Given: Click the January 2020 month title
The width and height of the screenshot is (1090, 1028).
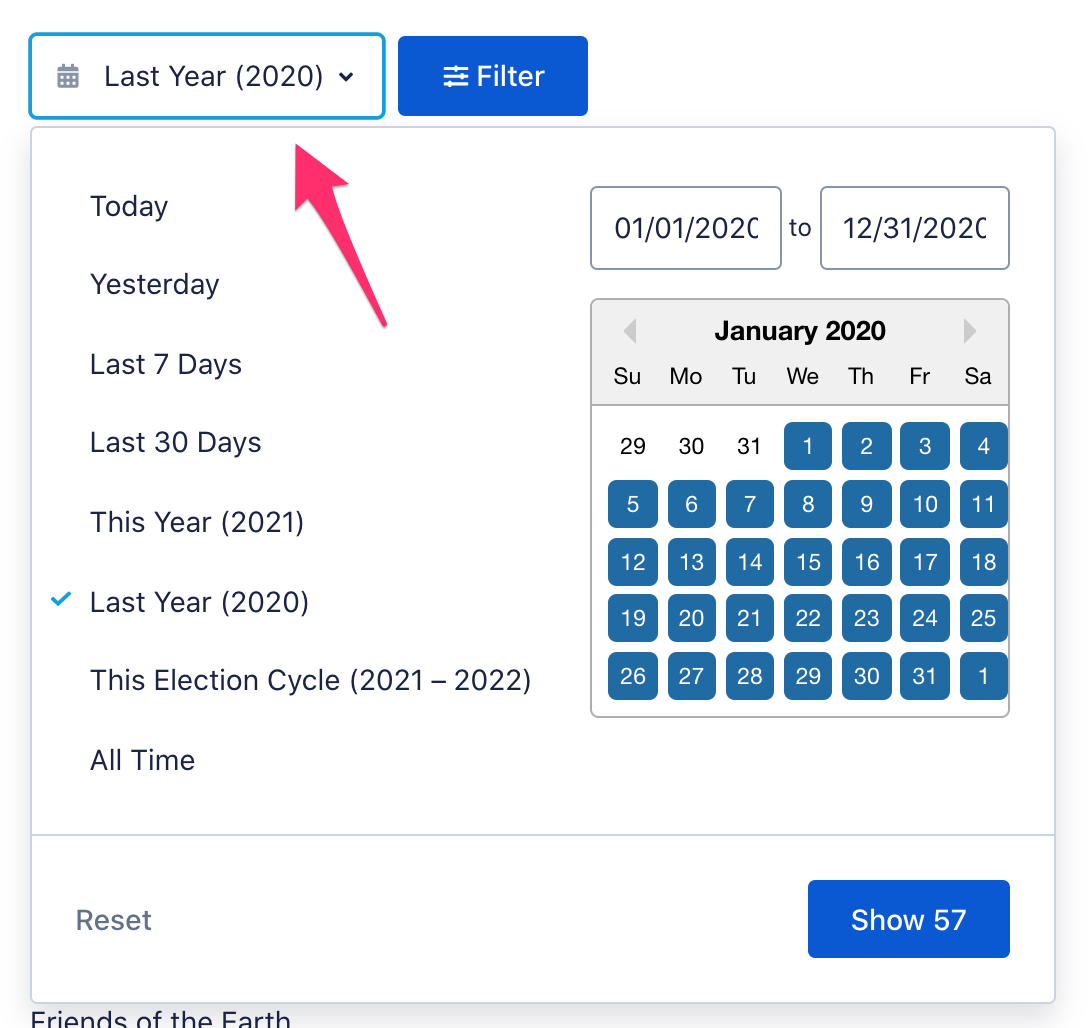Looking at the screenshot, I should (x=800, y=331).
